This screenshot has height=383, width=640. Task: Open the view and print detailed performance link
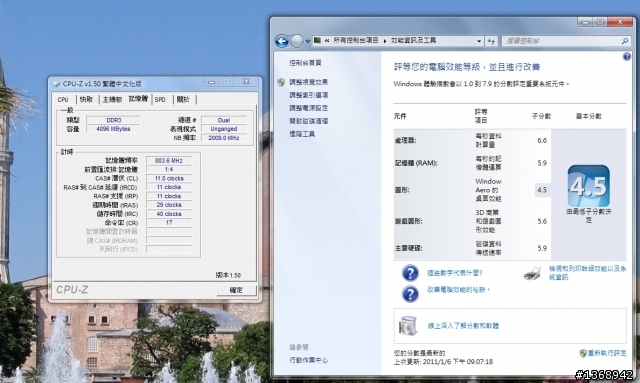tap(587, 273)
